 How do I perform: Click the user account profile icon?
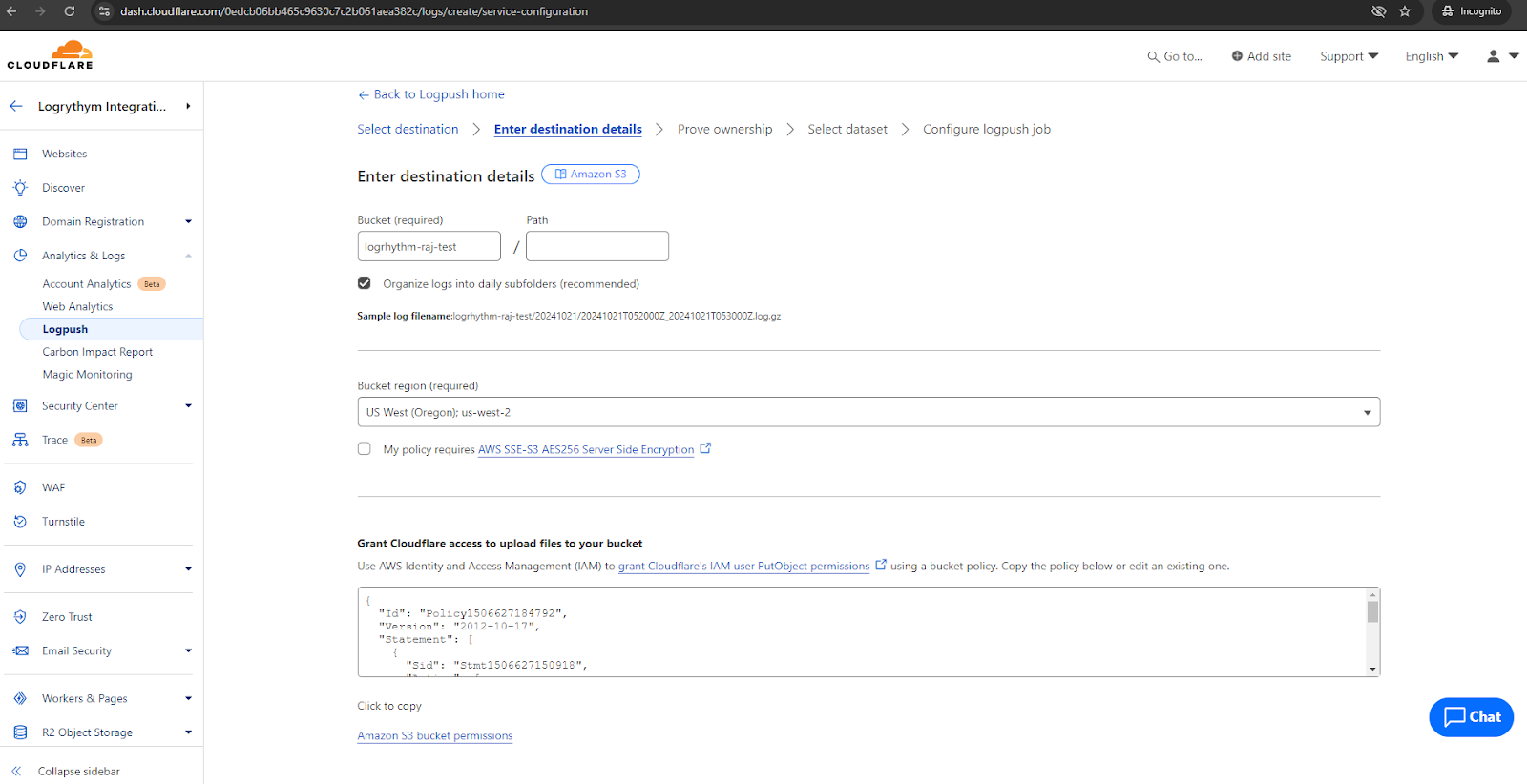pyautogui.click(x=1494, y=56)
